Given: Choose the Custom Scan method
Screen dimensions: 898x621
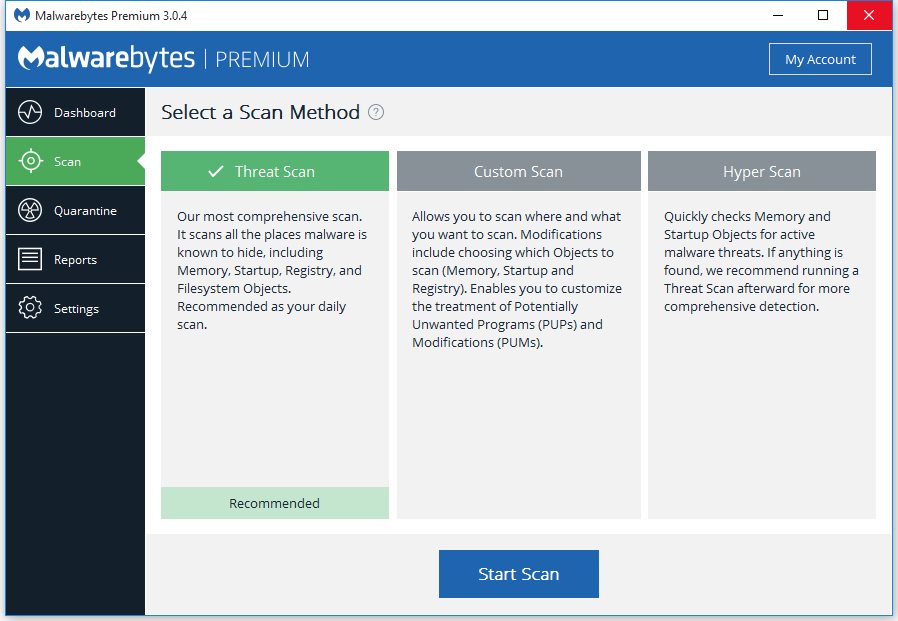Looking at the screenshot, I should 519,171.
